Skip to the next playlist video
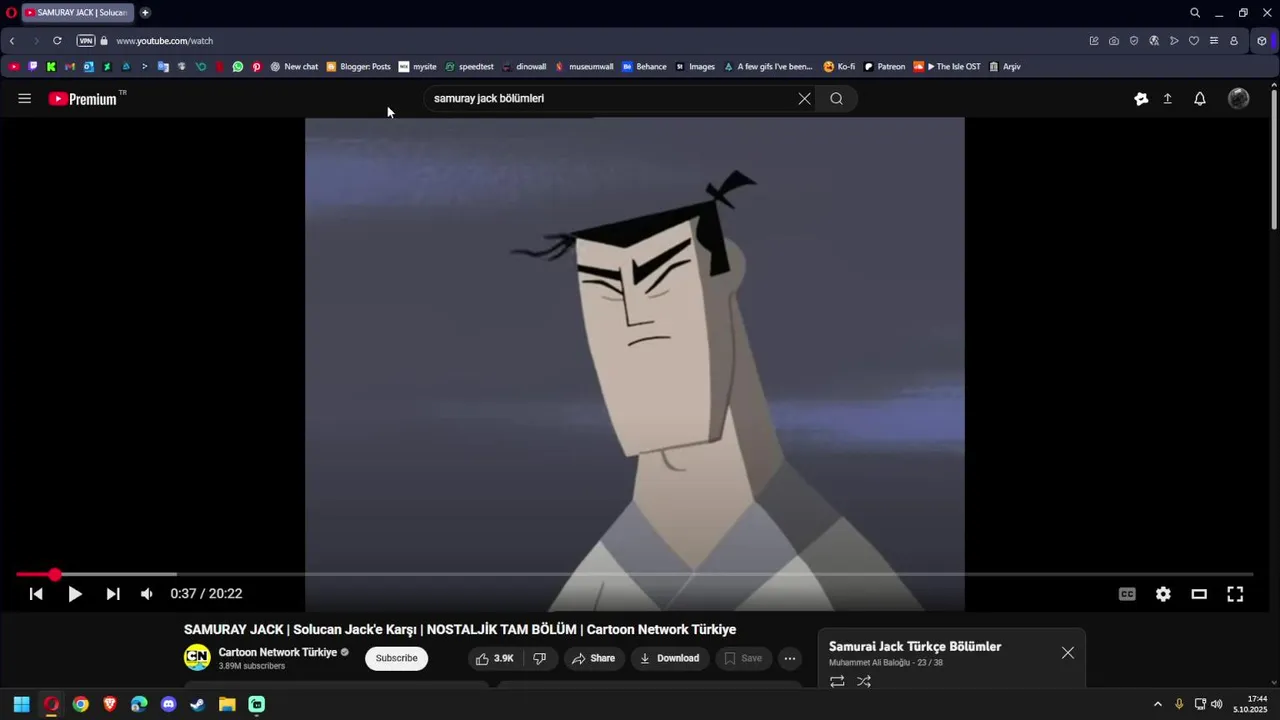 click(113, 594)
